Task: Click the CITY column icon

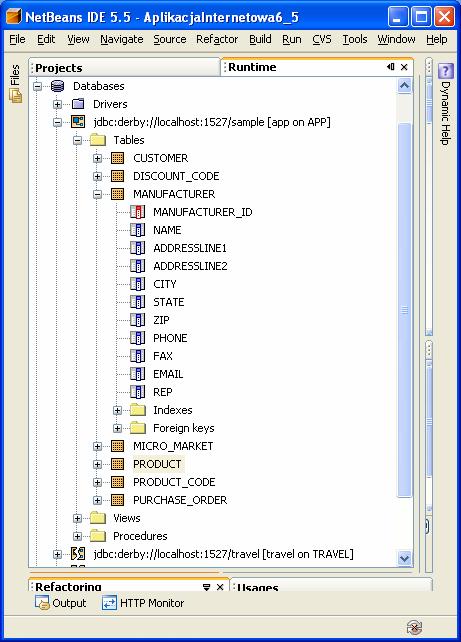Action: click(138, 284)
